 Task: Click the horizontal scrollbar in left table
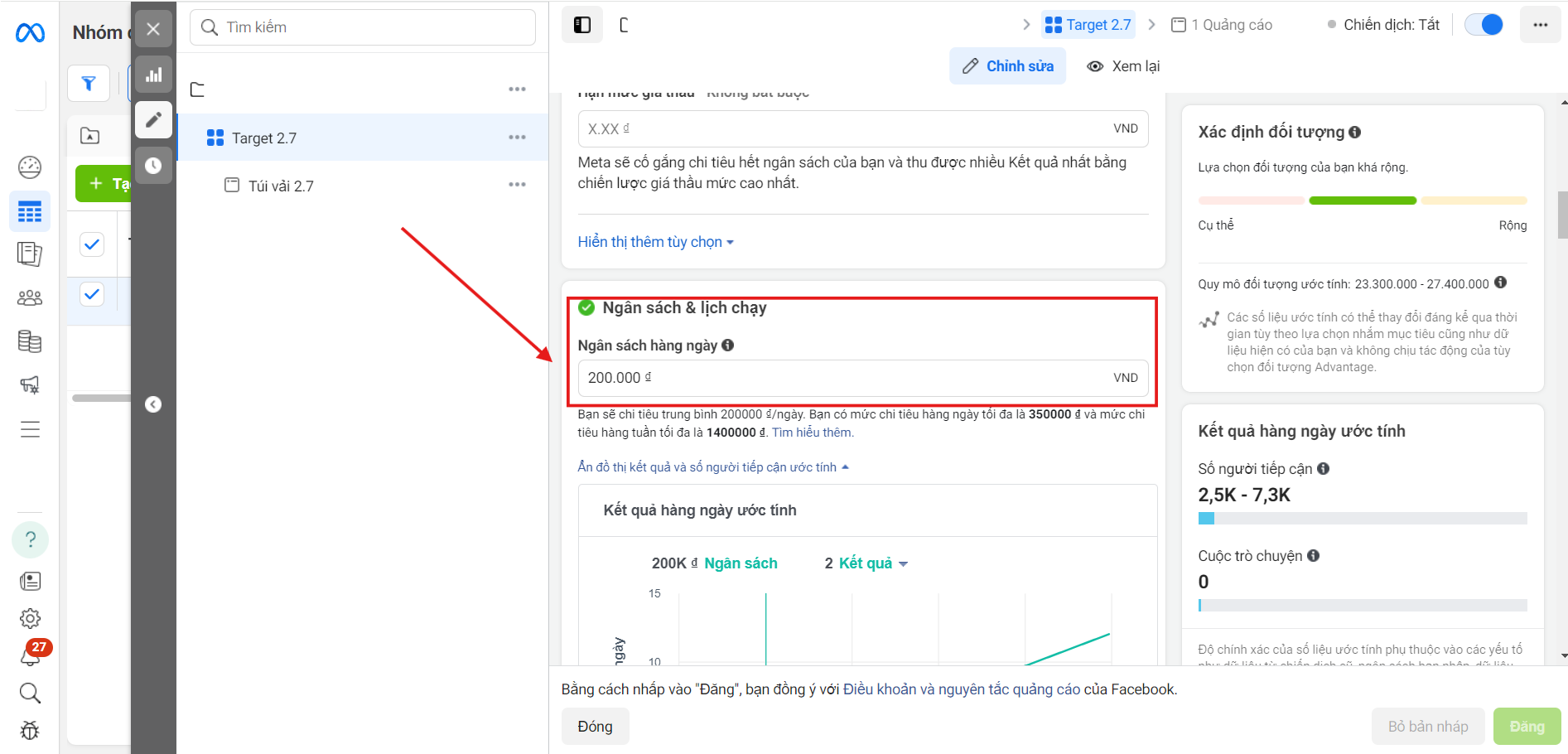point(101,399)
